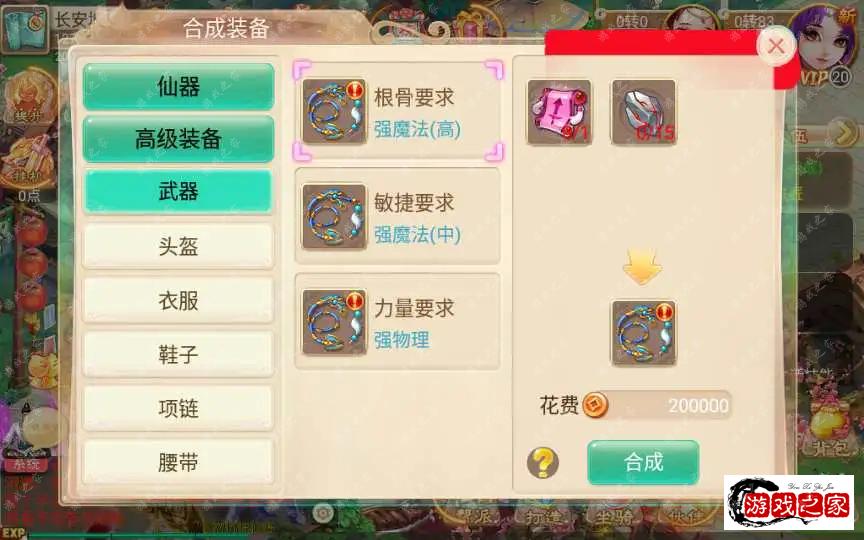The height and width of the screenshot is (540, 864).
Task: Select the 敏捷要求 强魔法(中) recipe
Action: coord(398,216)
